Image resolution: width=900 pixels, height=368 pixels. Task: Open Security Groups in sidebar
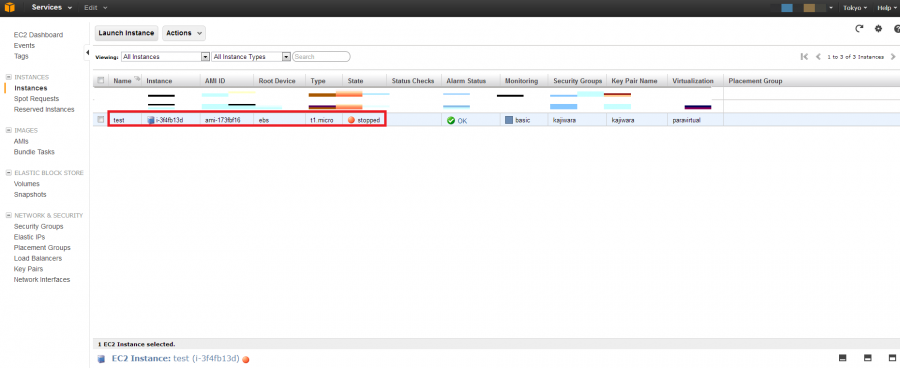(38, 226)
